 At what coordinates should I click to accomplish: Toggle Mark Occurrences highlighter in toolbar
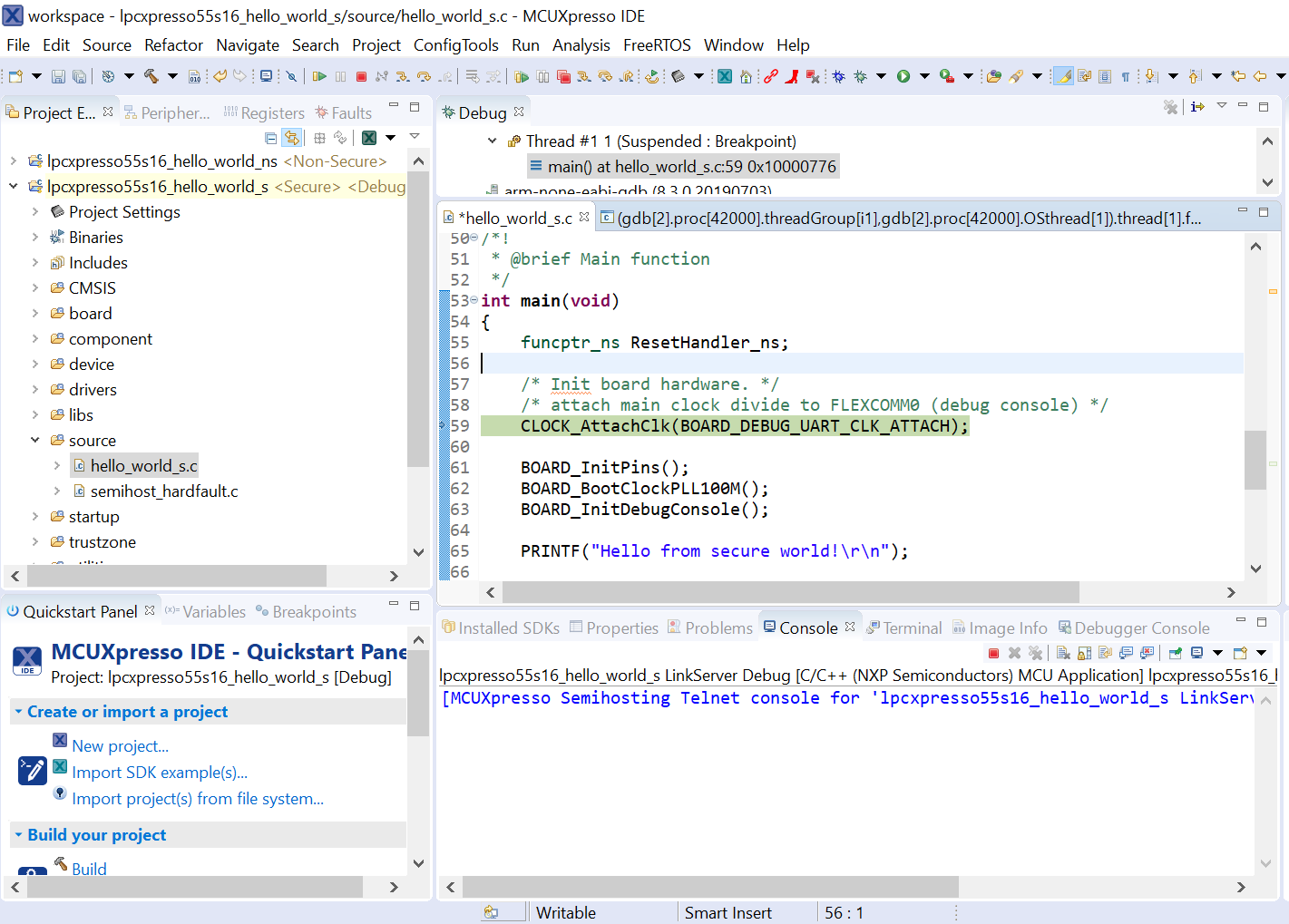click(1062, 77)
